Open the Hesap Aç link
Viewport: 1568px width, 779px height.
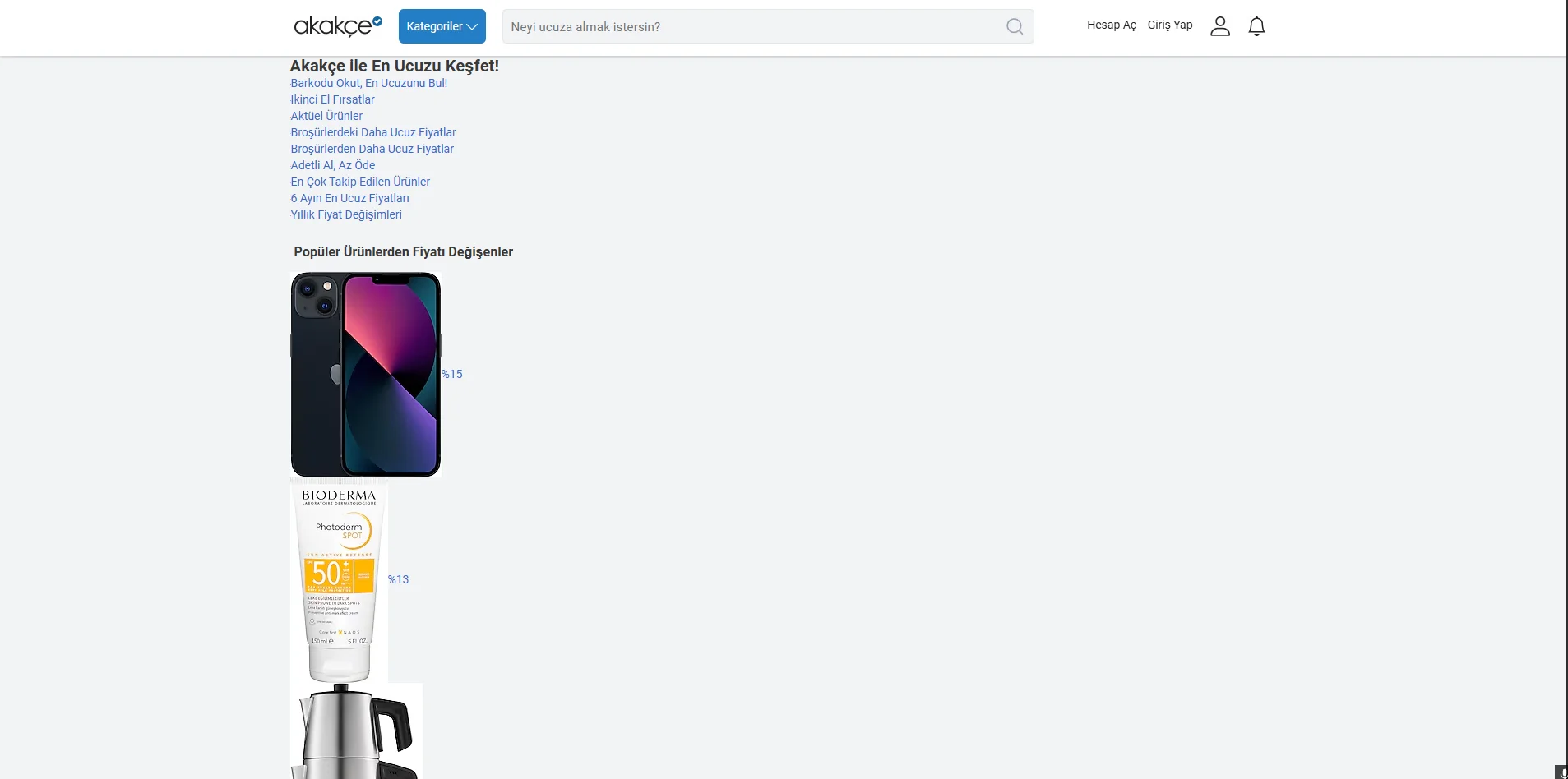(1112, 25)
